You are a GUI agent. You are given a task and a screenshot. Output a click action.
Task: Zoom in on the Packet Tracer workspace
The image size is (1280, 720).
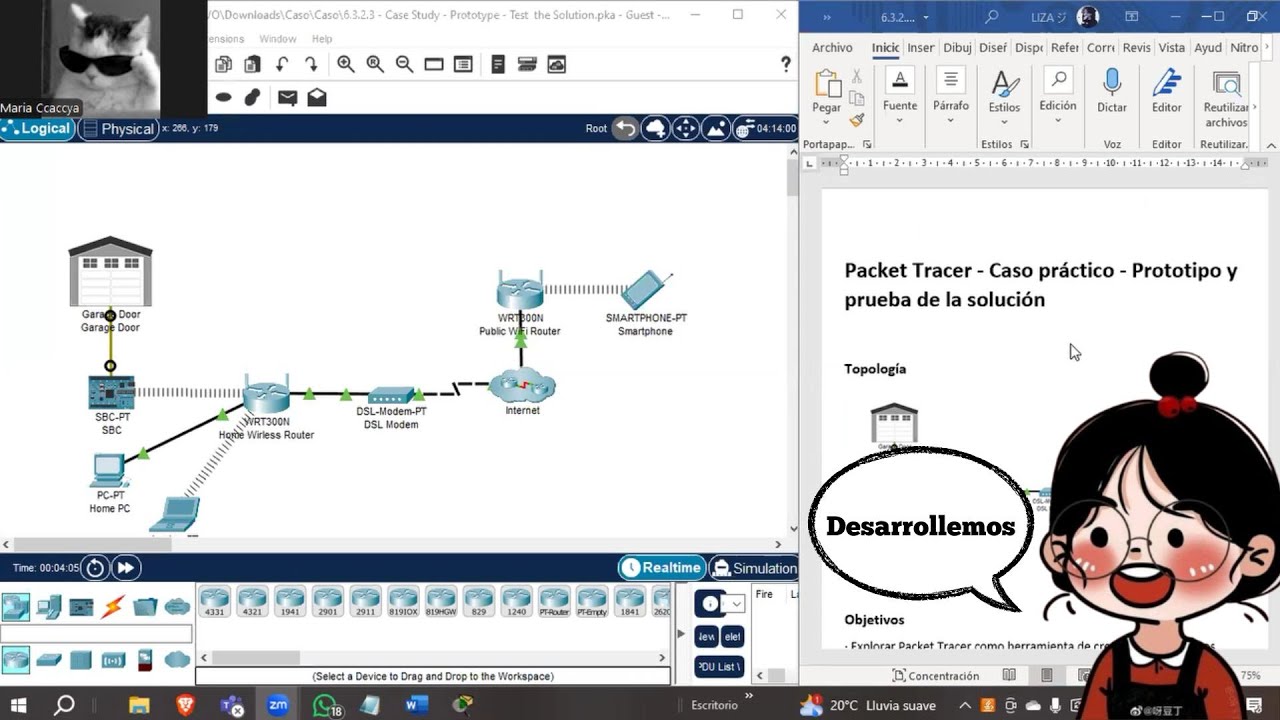point(346,64)
